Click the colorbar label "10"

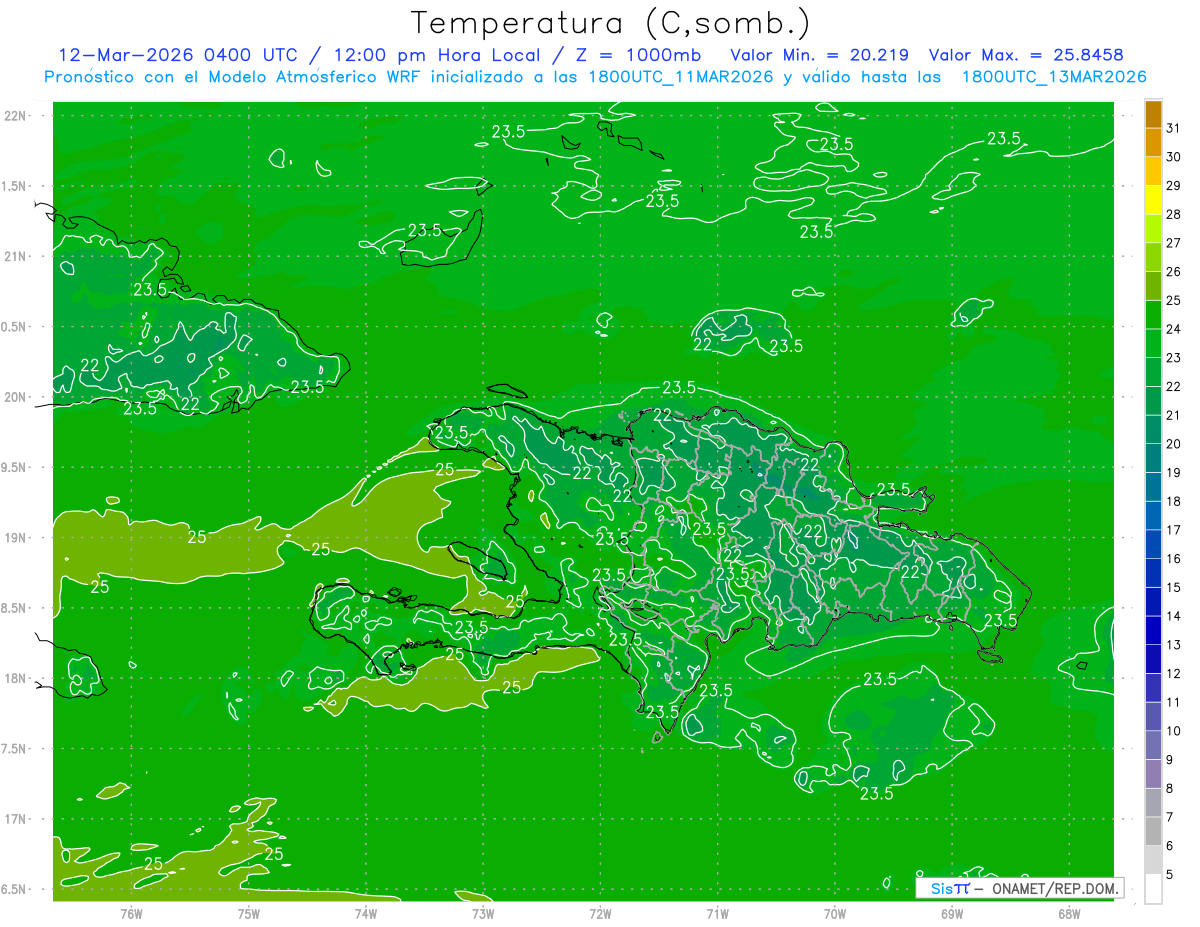[1173, 731]
